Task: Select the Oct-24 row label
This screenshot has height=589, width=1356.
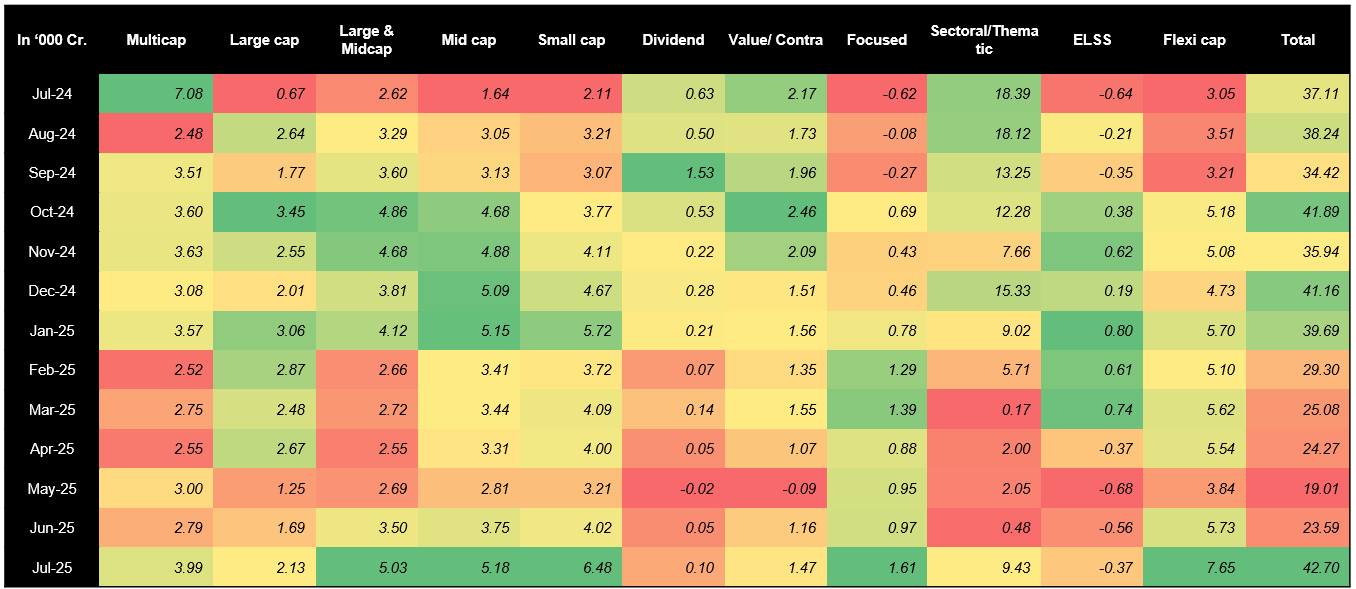Action: [51, 212]
